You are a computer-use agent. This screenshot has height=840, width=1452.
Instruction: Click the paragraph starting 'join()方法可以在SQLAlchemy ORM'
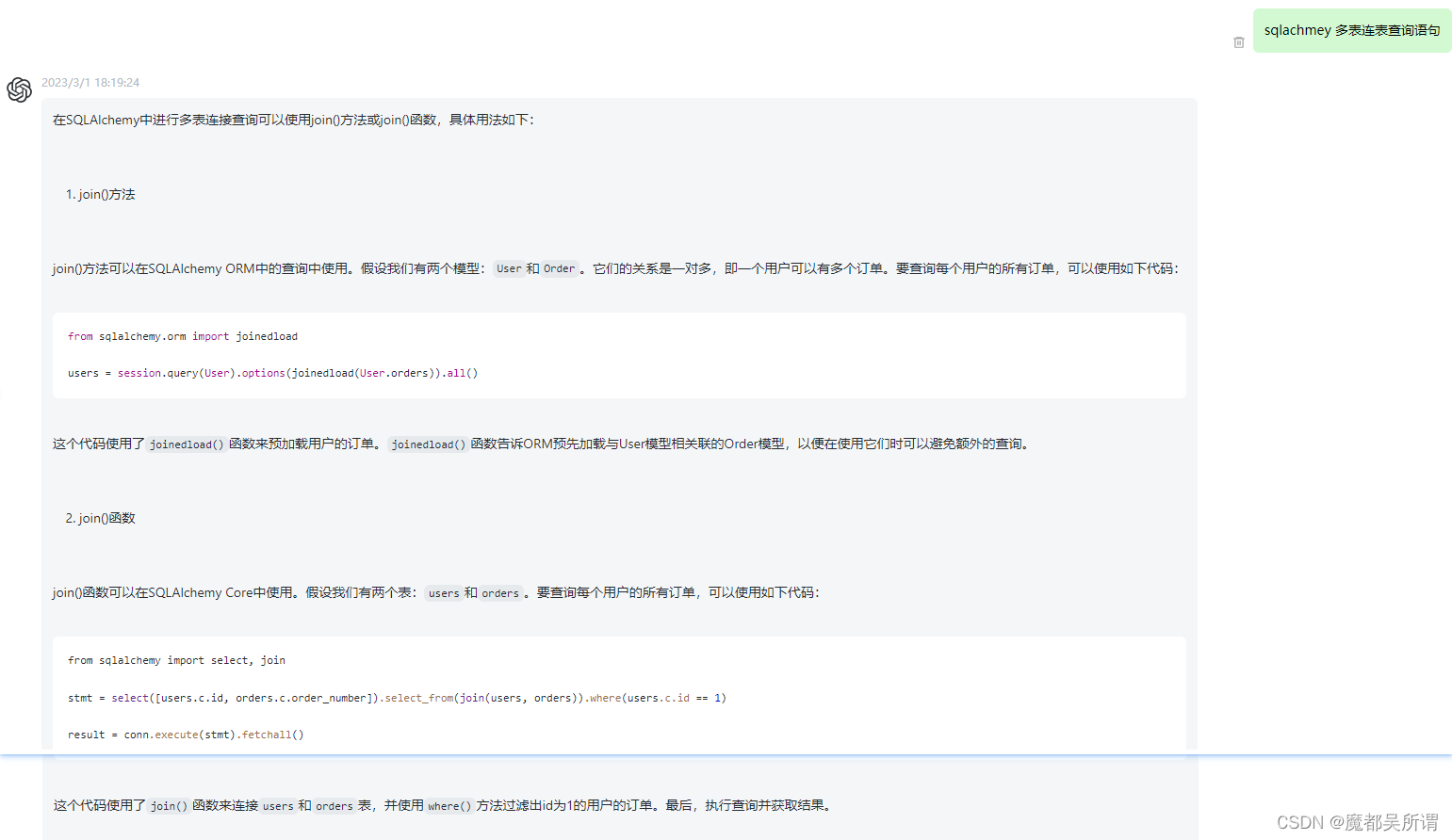(615, 268)
